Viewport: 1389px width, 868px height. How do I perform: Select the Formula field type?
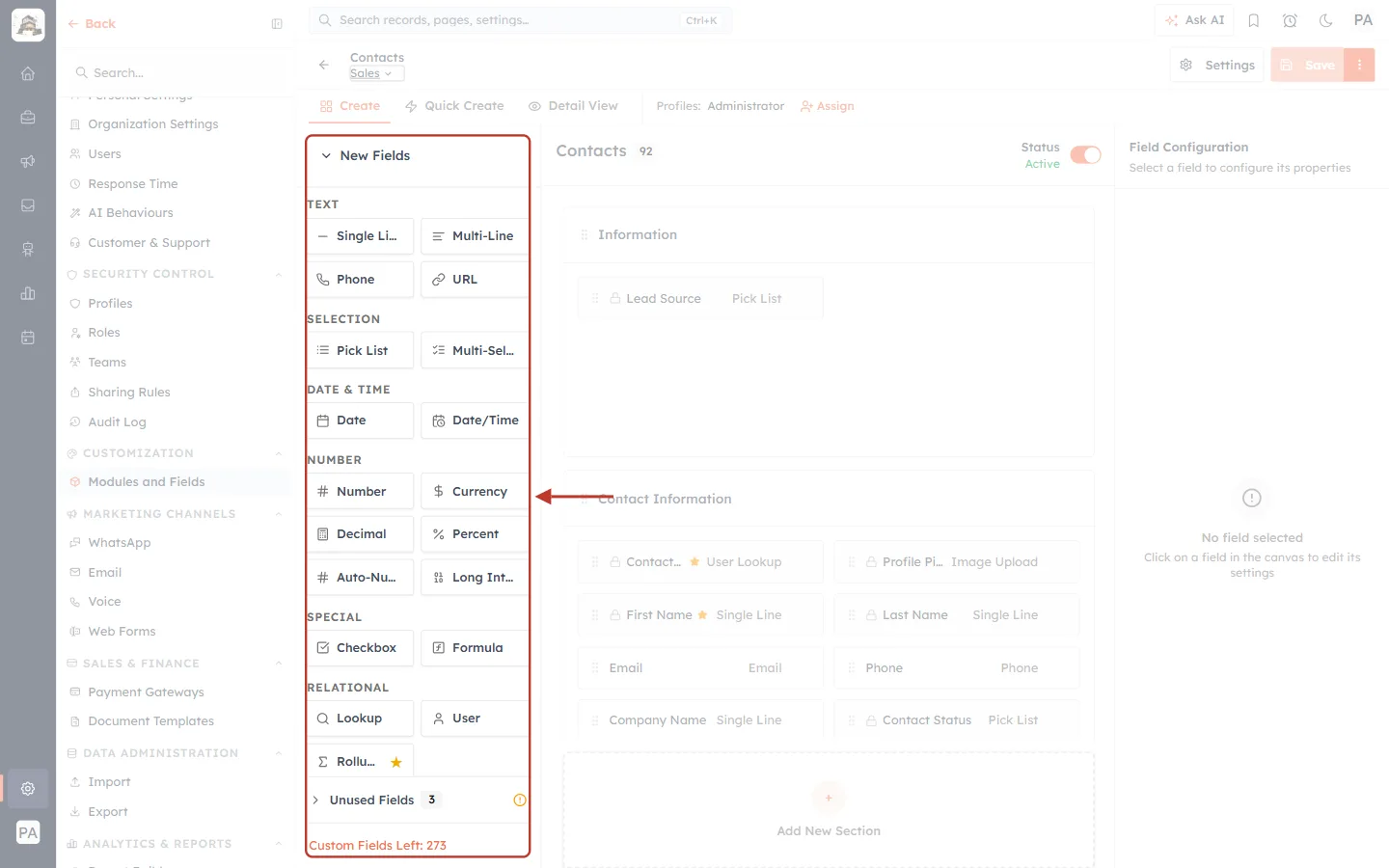point(474,648)
